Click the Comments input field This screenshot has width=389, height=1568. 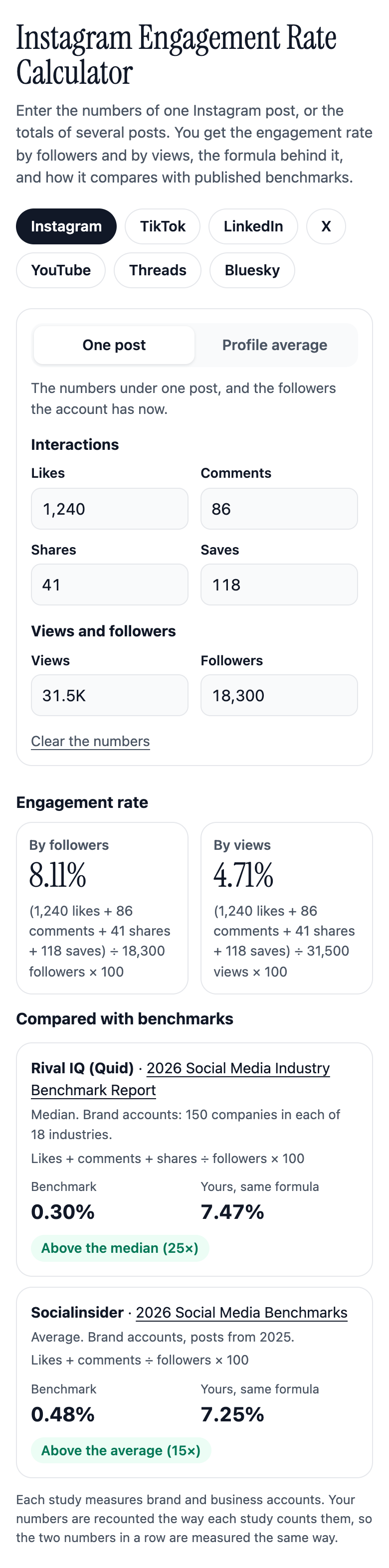(279, 509)
